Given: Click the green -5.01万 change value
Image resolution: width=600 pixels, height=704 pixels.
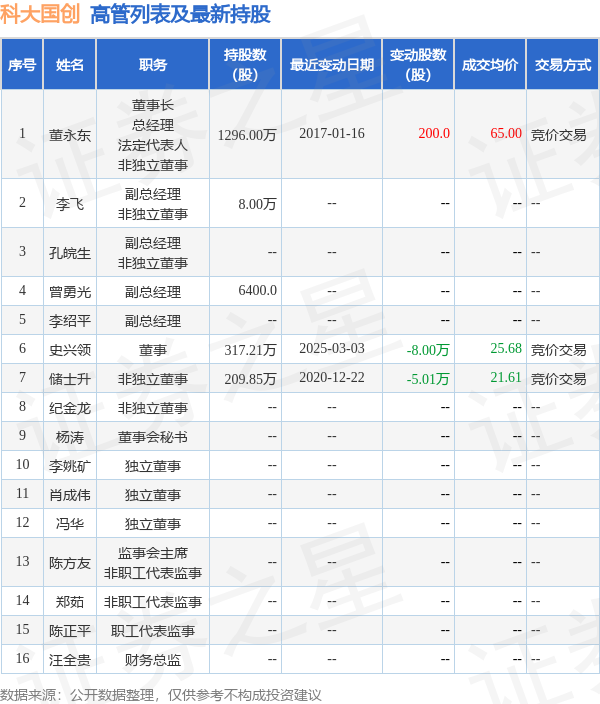Looking at the screenshot, I should [x=428, y=379].
